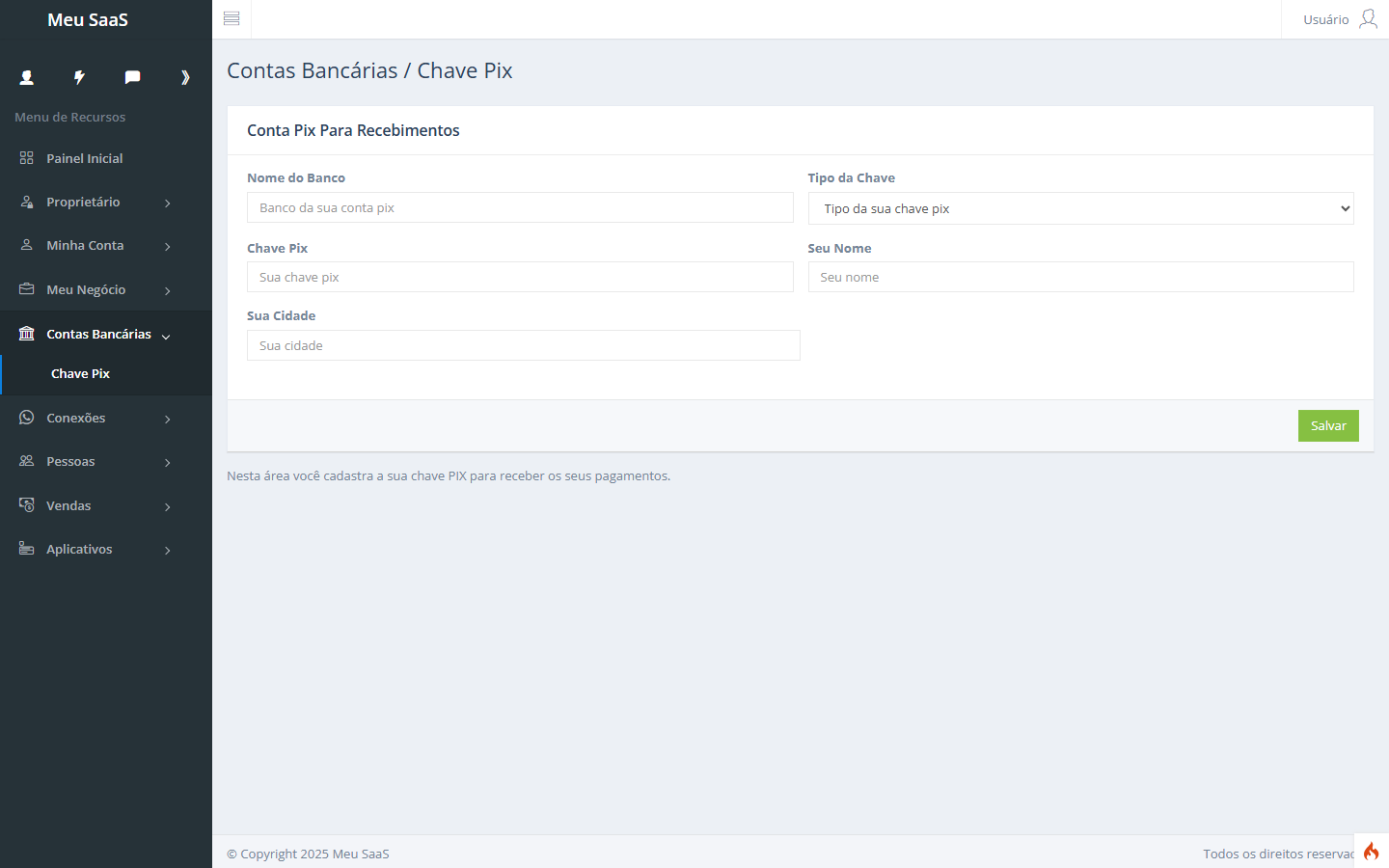This screenshot has height=868, width=1389.
Task: Open the Minha Conta menu
Action: coord(106,246)
